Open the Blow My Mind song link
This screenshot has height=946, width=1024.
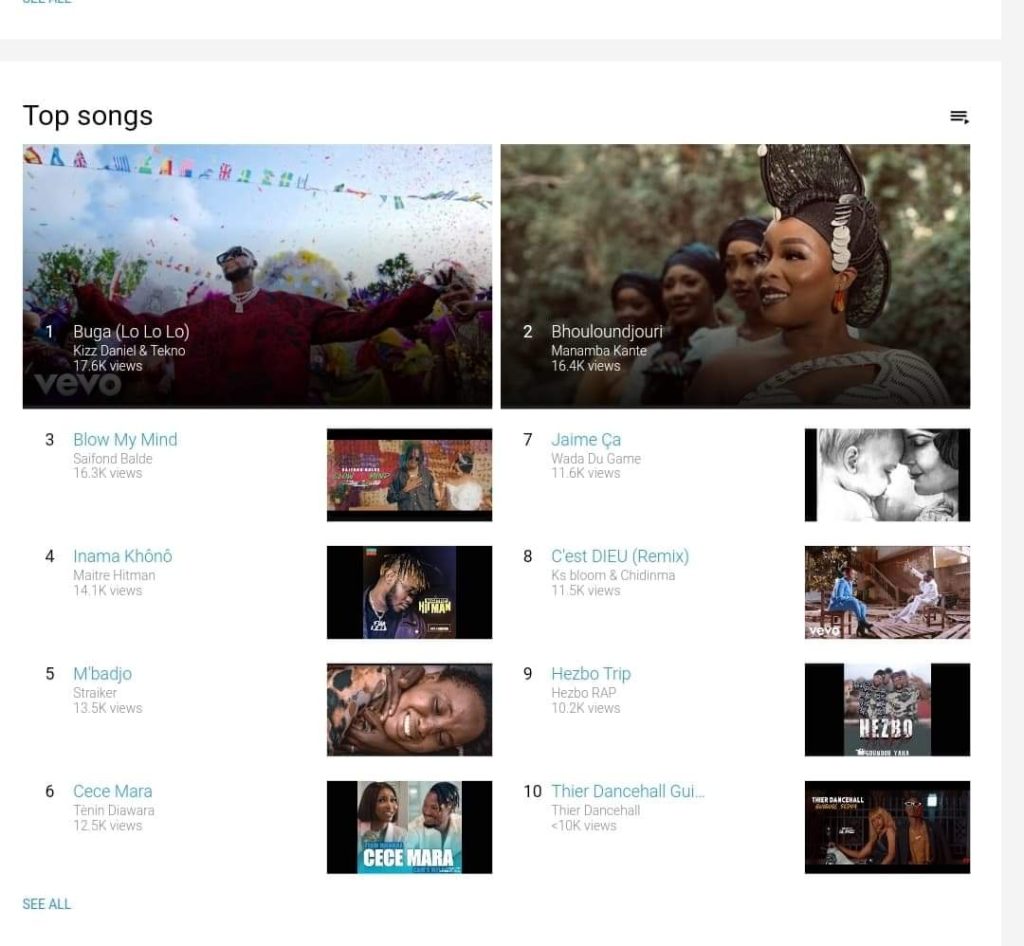tap(125, 439)
